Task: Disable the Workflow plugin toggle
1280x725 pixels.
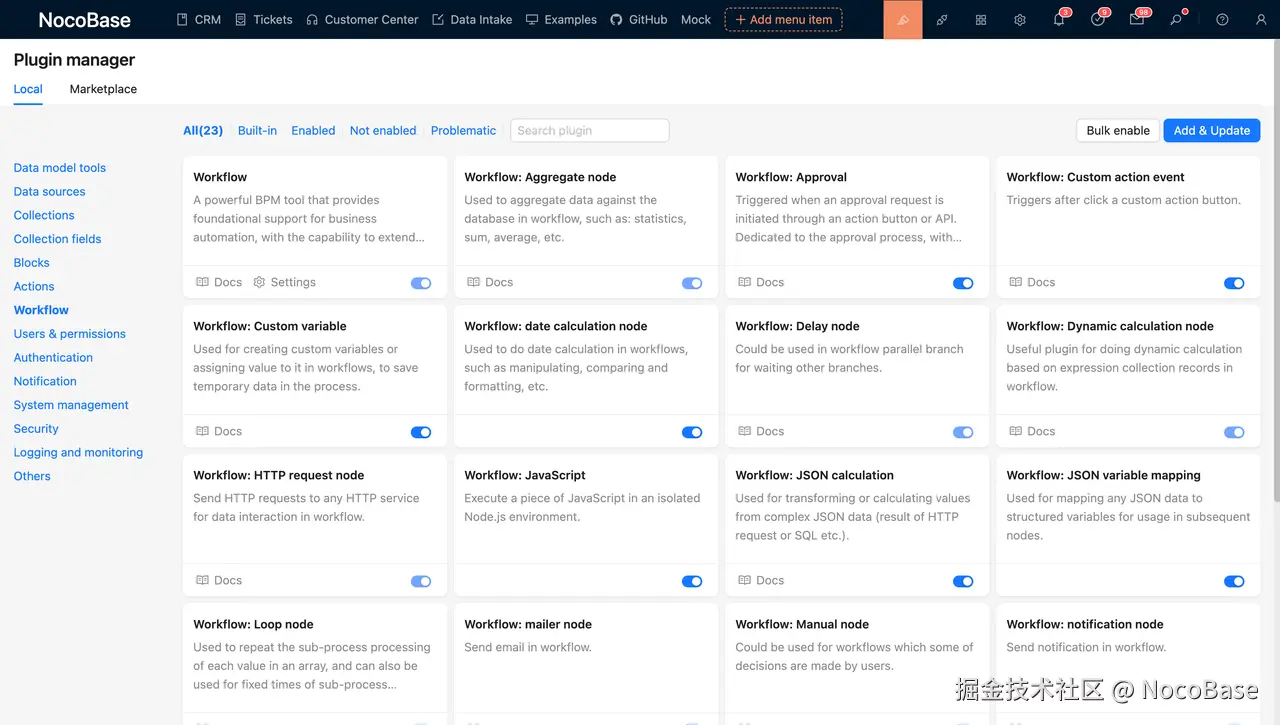Action: tap(420, 283)
